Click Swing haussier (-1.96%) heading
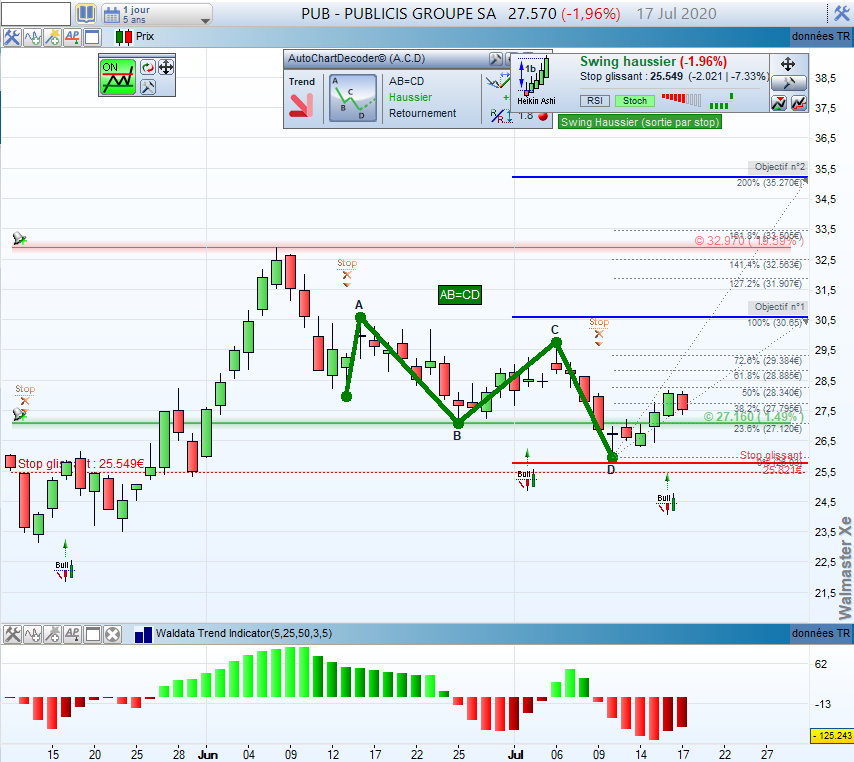Image resolution: width=854 pixels, height=762 pixels. (x=653, y=62)
